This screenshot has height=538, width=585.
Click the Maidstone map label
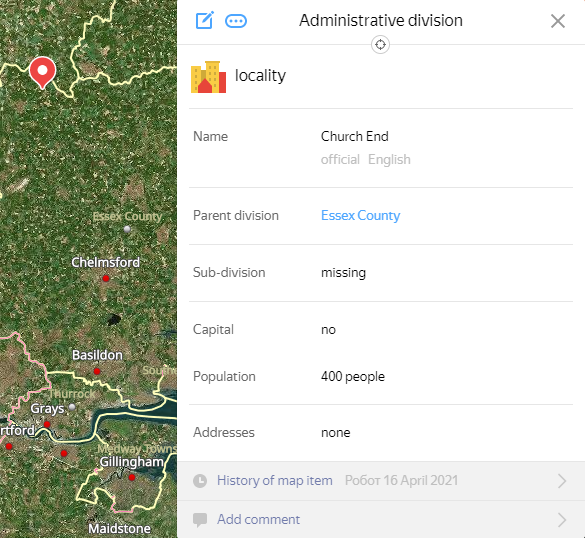tap(119, 529)
